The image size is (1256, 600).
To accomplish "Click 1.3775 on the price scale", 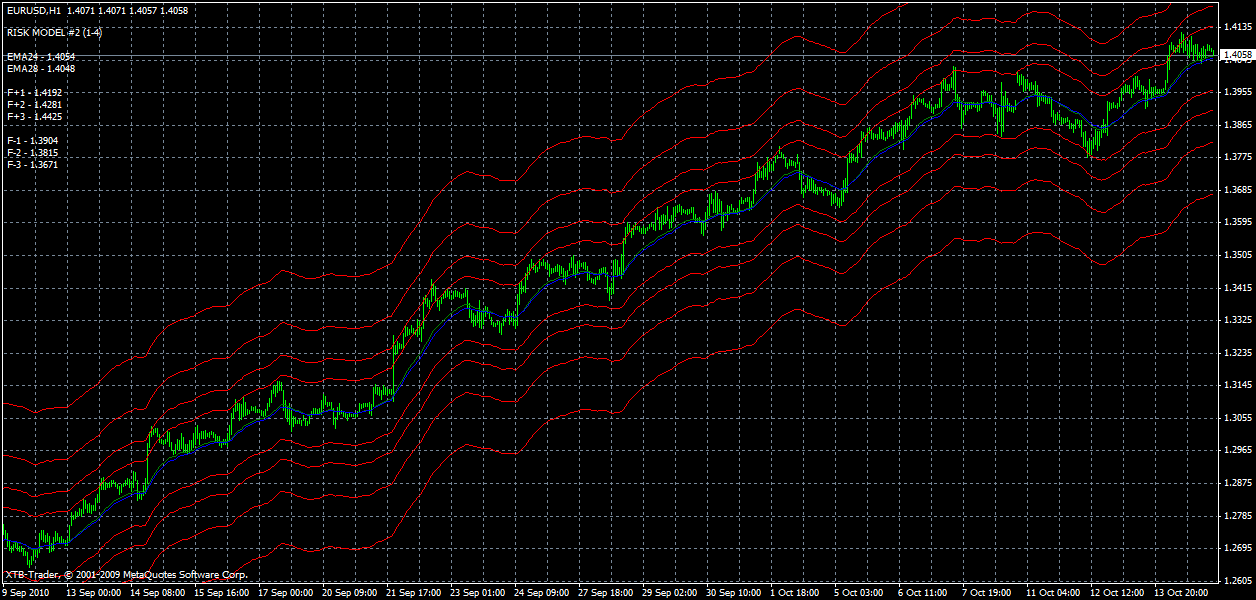I will (1238, 157).
